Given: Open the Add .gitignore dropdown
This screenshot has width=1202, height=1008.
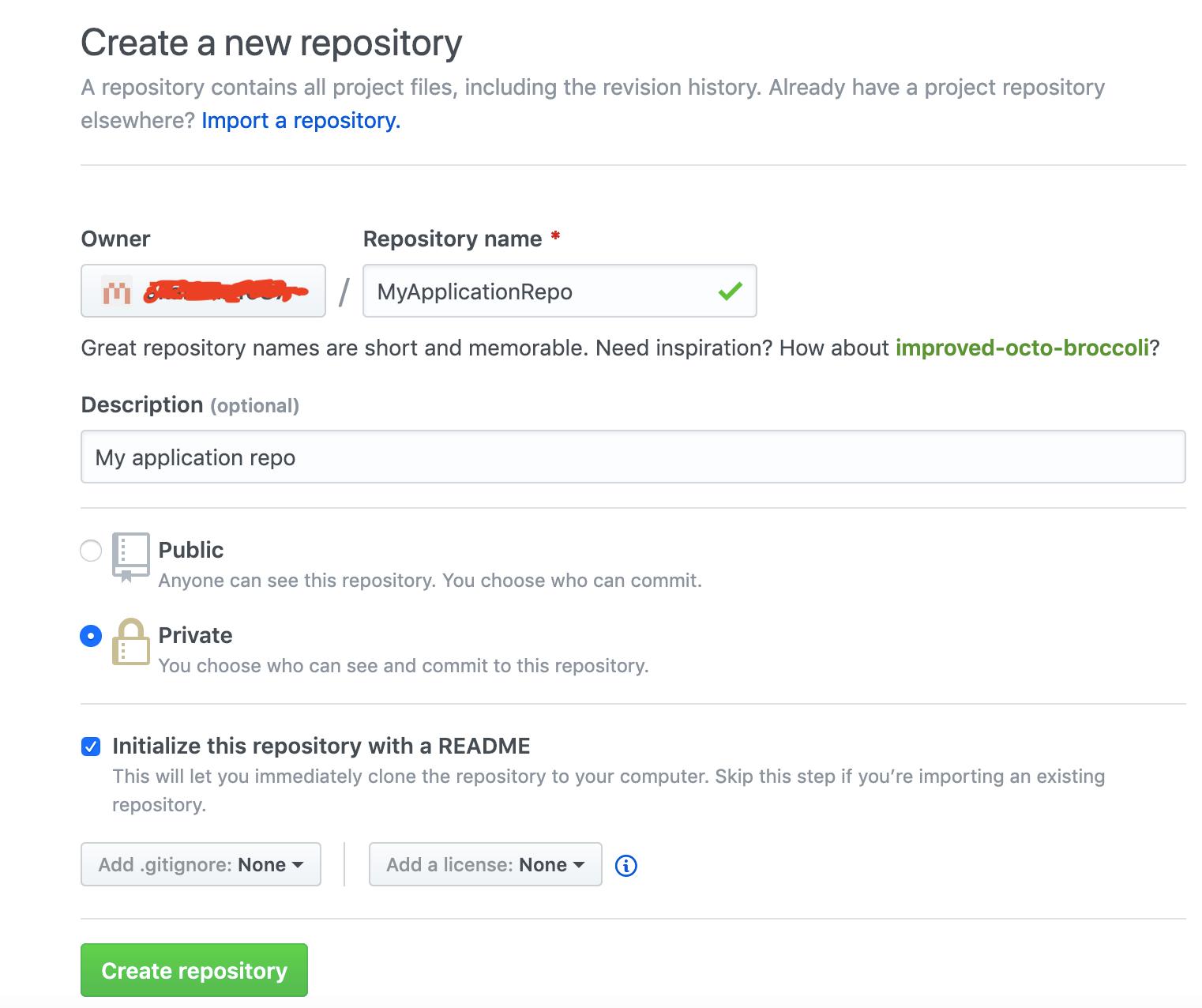Looking at the screenshot, I should [200, 864].
